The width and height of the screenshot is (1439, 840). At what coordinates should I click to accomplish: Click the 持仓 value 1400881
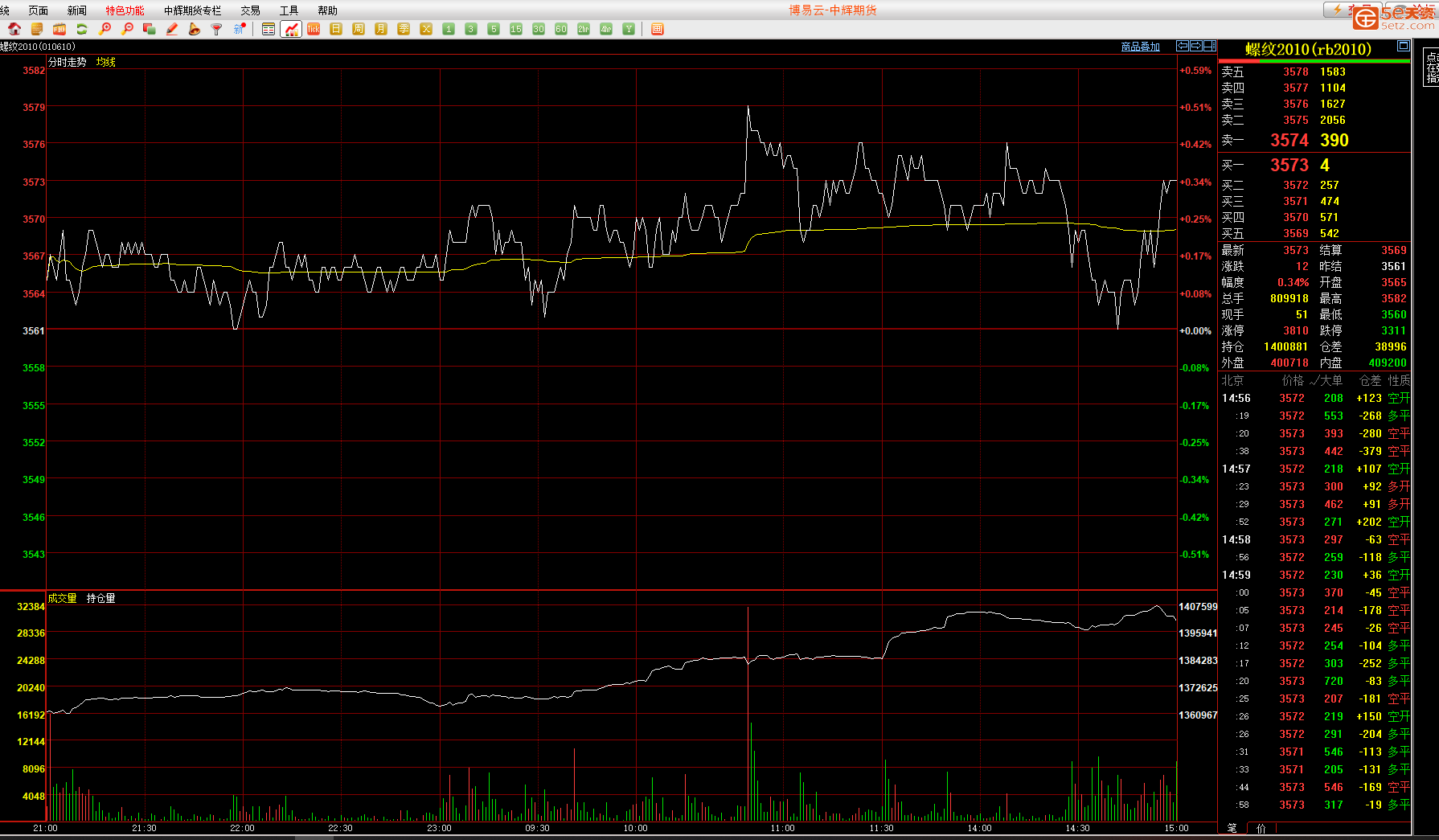click(1286, 346)
